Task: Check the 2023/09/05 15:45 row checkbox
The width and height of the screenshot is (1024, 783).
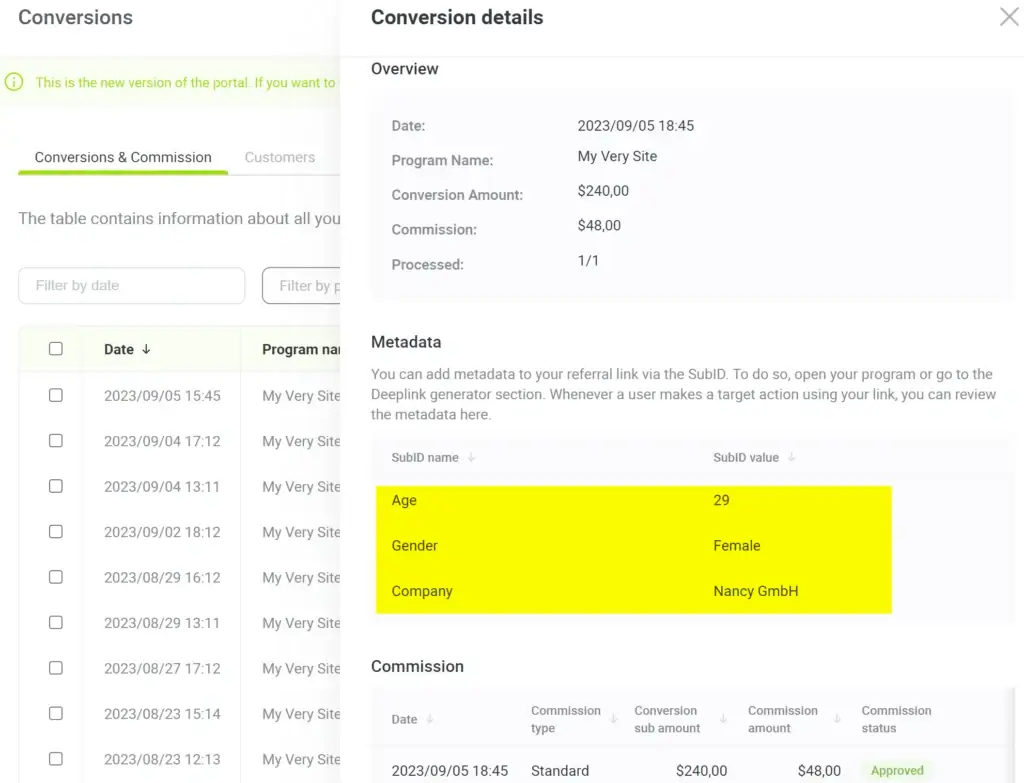Action: (56, 395)
